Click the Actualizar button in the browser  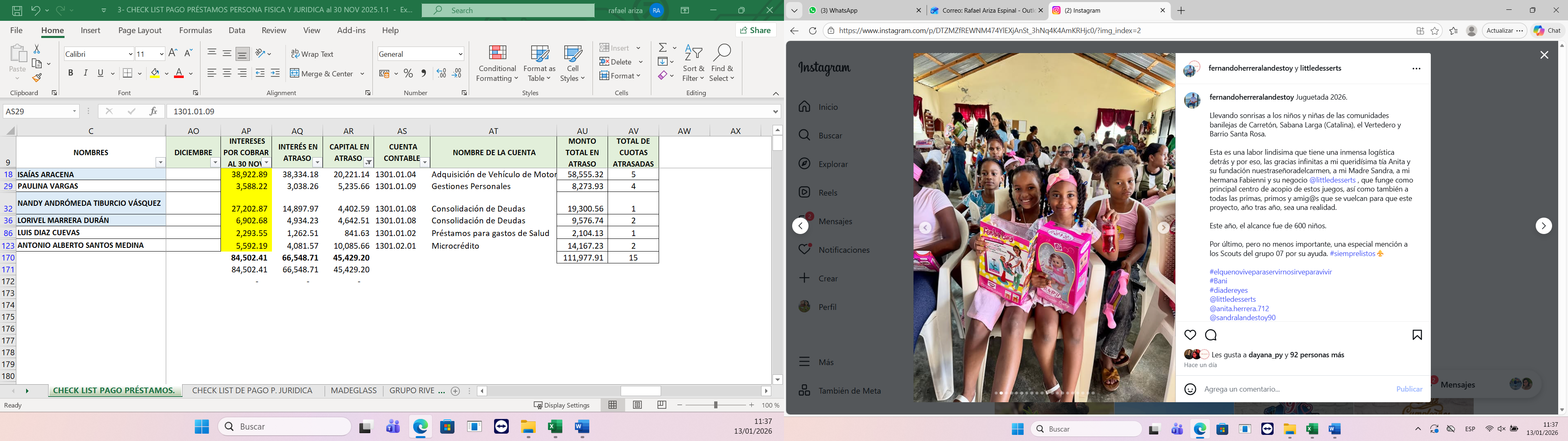(x=1503, y=31)
